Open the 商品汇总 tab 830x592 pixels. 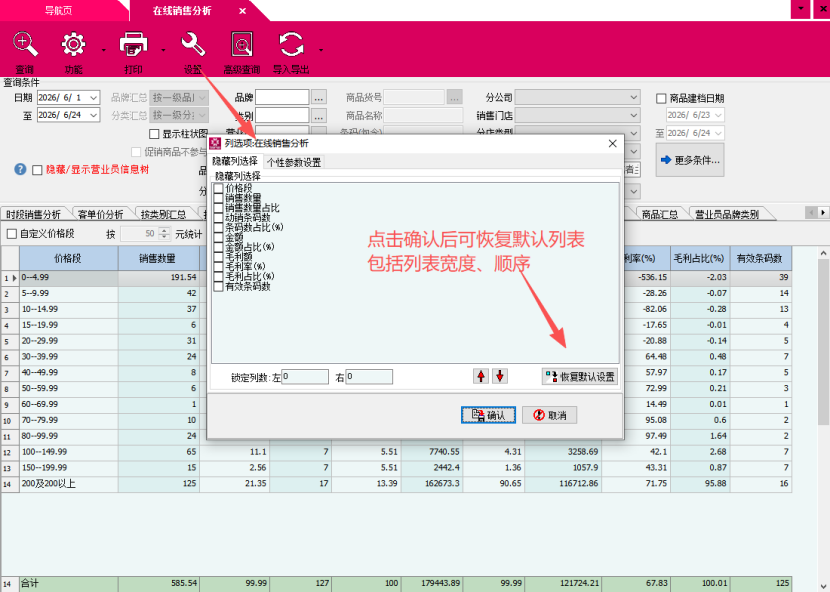tap(660, 214)
